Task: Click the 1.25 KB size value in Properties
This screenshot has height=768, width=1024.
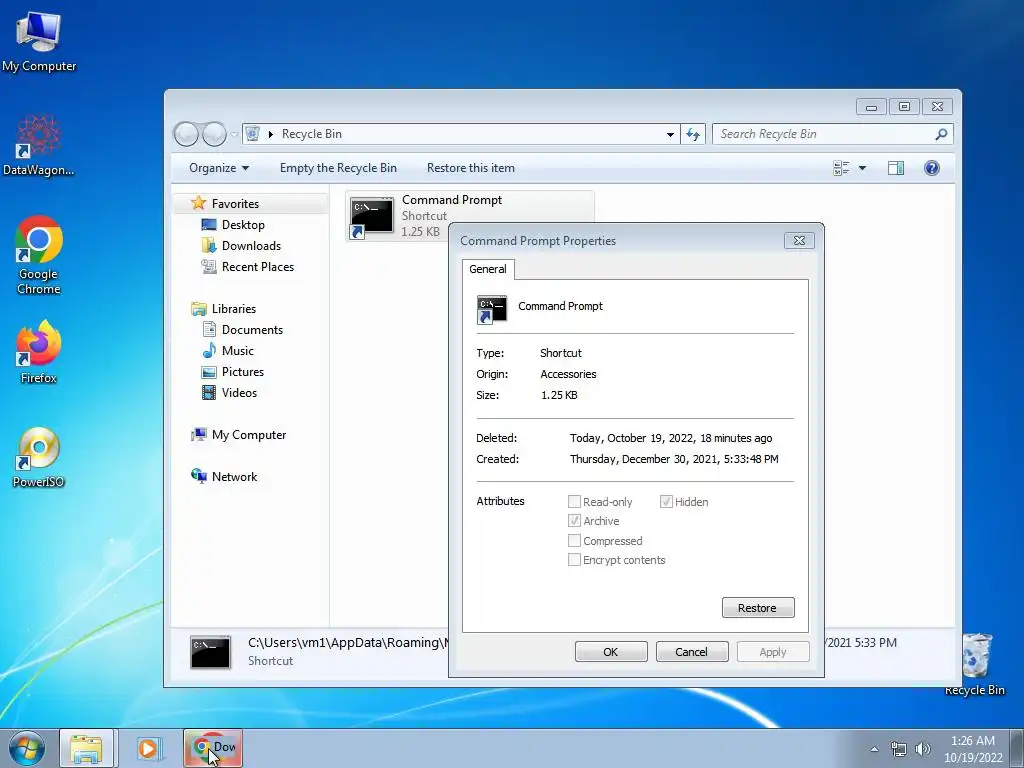Action: (559, 395)
